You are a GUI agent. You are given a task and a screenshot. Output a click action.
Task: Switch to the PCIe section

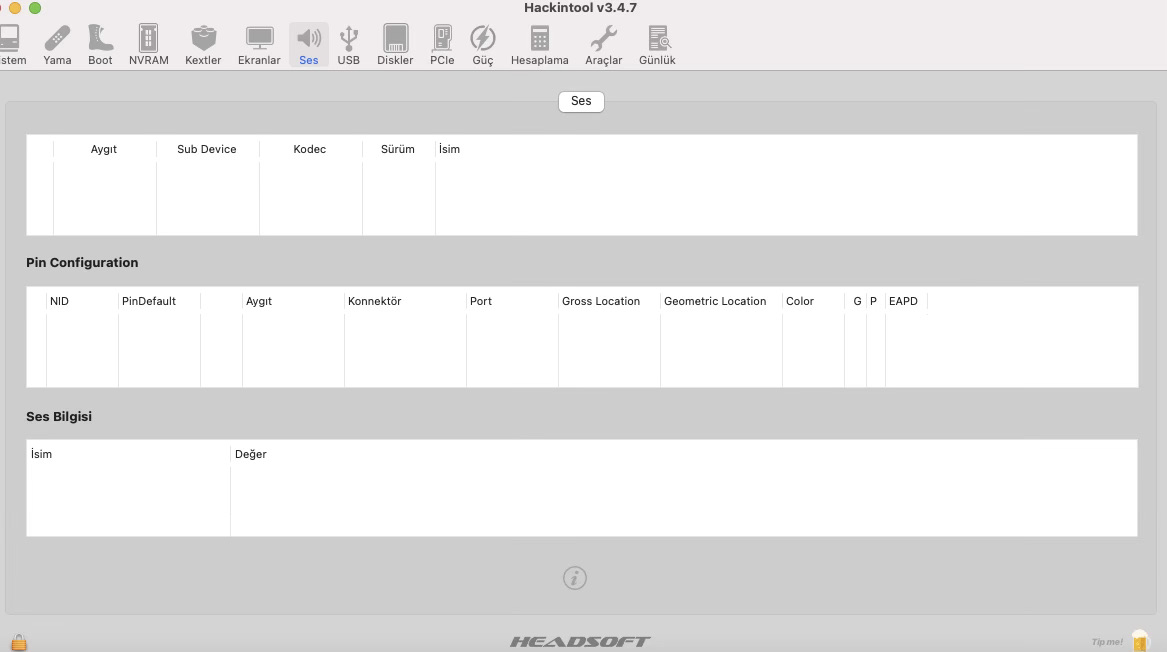point(442,45)
